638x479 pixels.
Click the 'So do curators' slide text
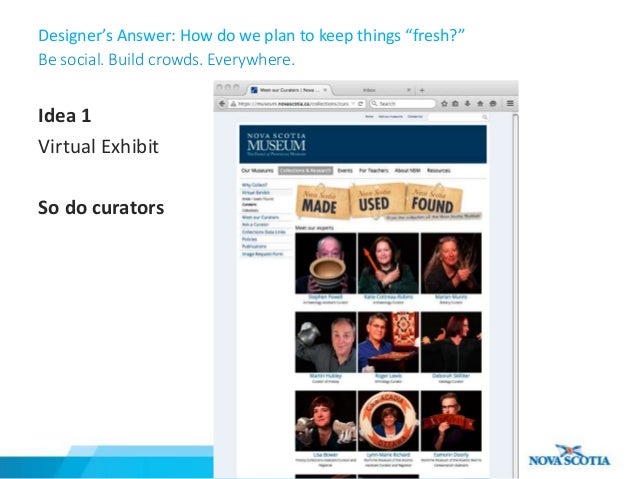click(101, 208)
